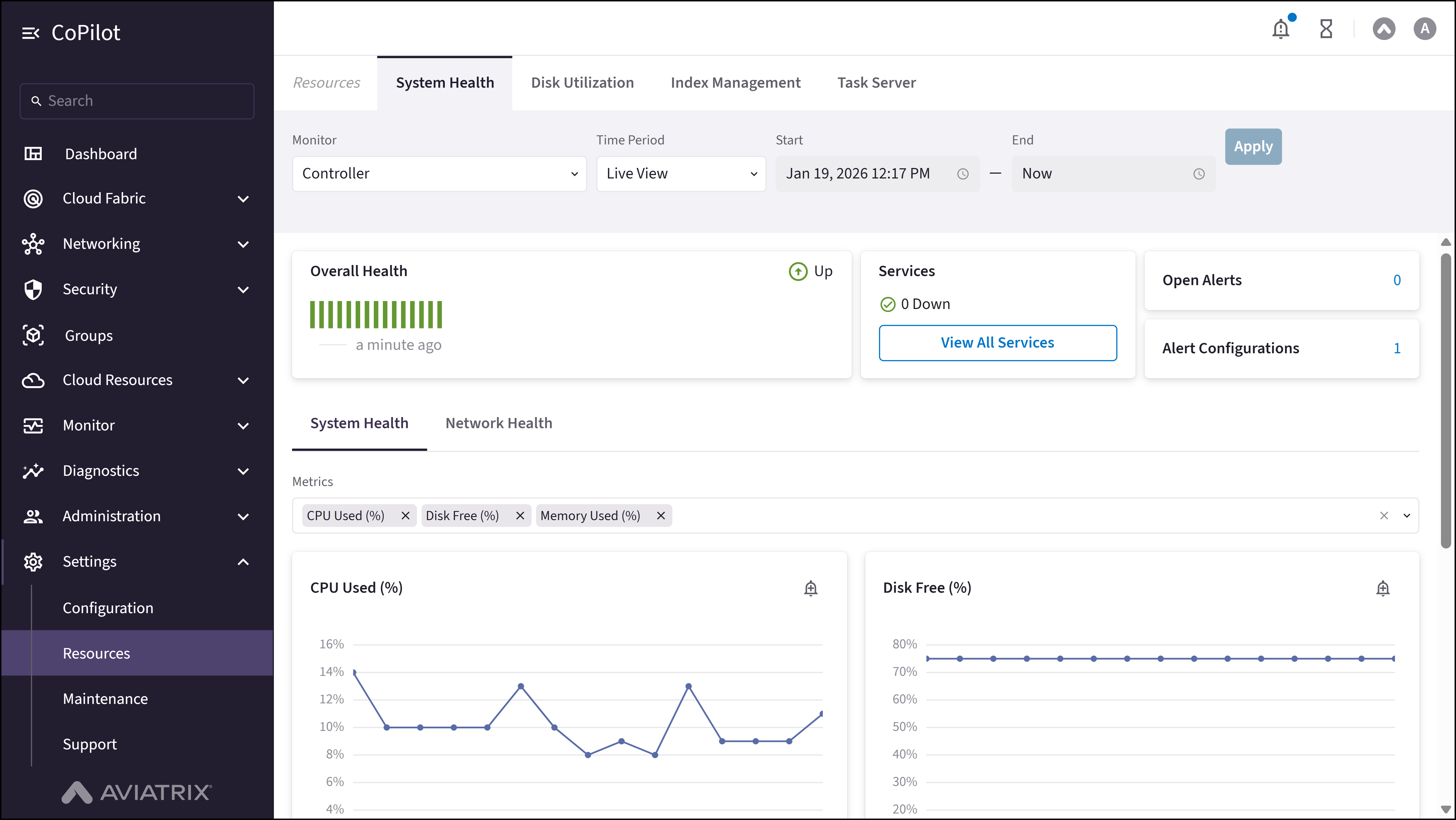Click the View All Services button

997,343
